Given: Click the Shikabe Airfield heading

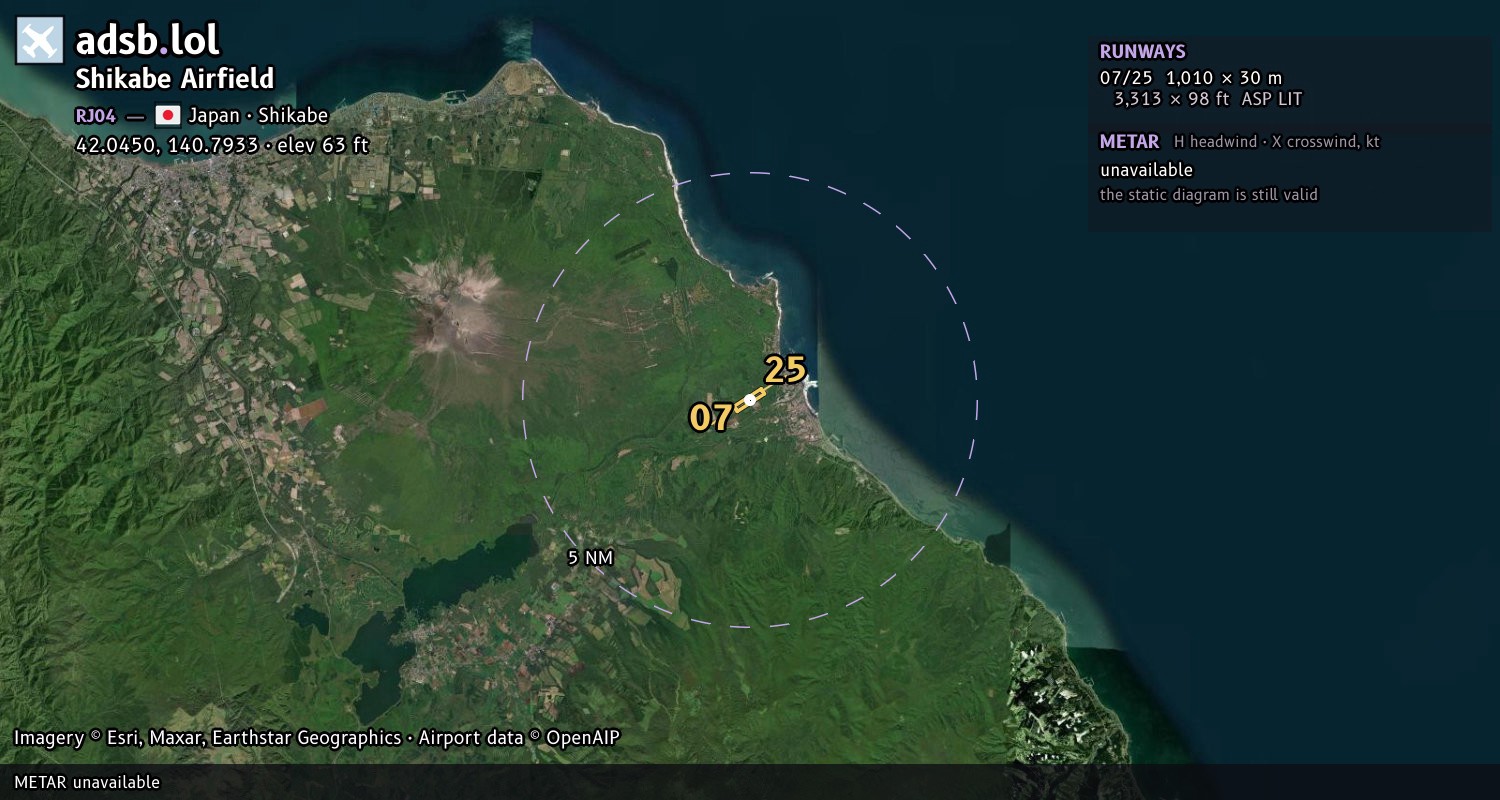Looking at the screenshot, I should pyautogui.click(x=175, y=79).
